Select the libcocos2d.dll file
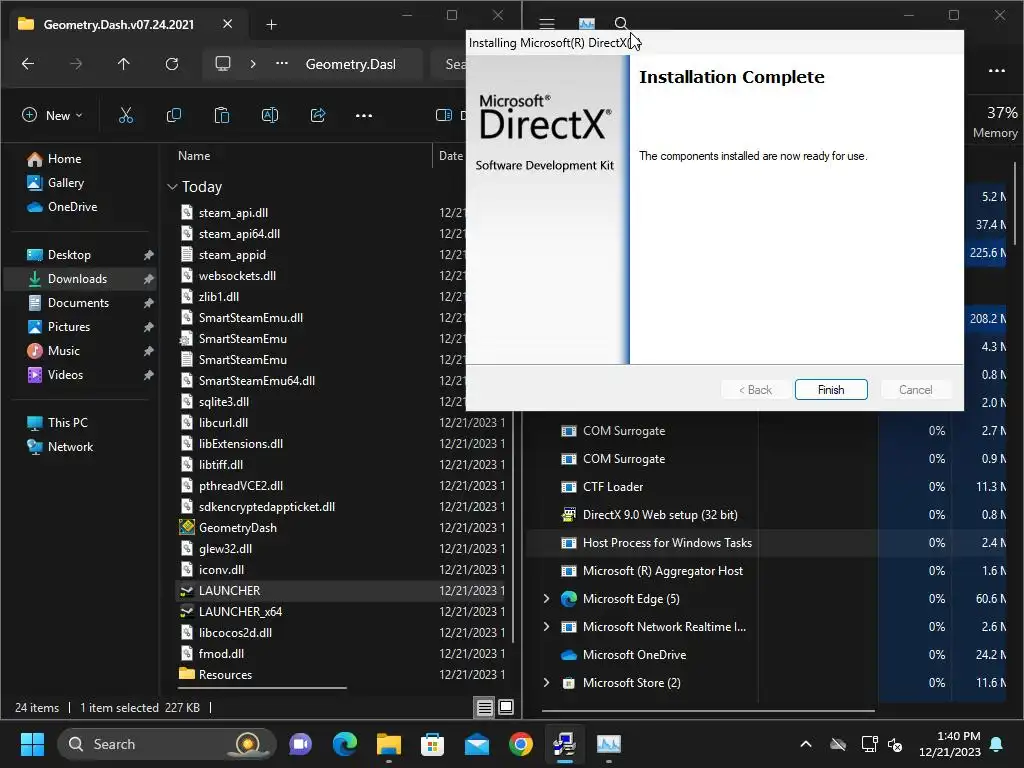This screenshot has height=768, width=1024. pyautogui.click(x=235, y=632)
